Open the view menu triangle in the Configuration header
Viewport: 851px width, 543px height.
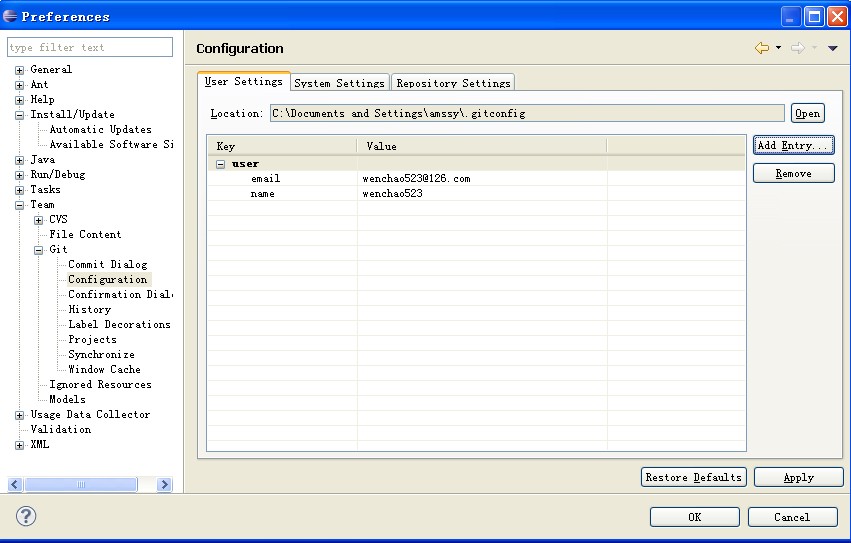tap(833, 48)
